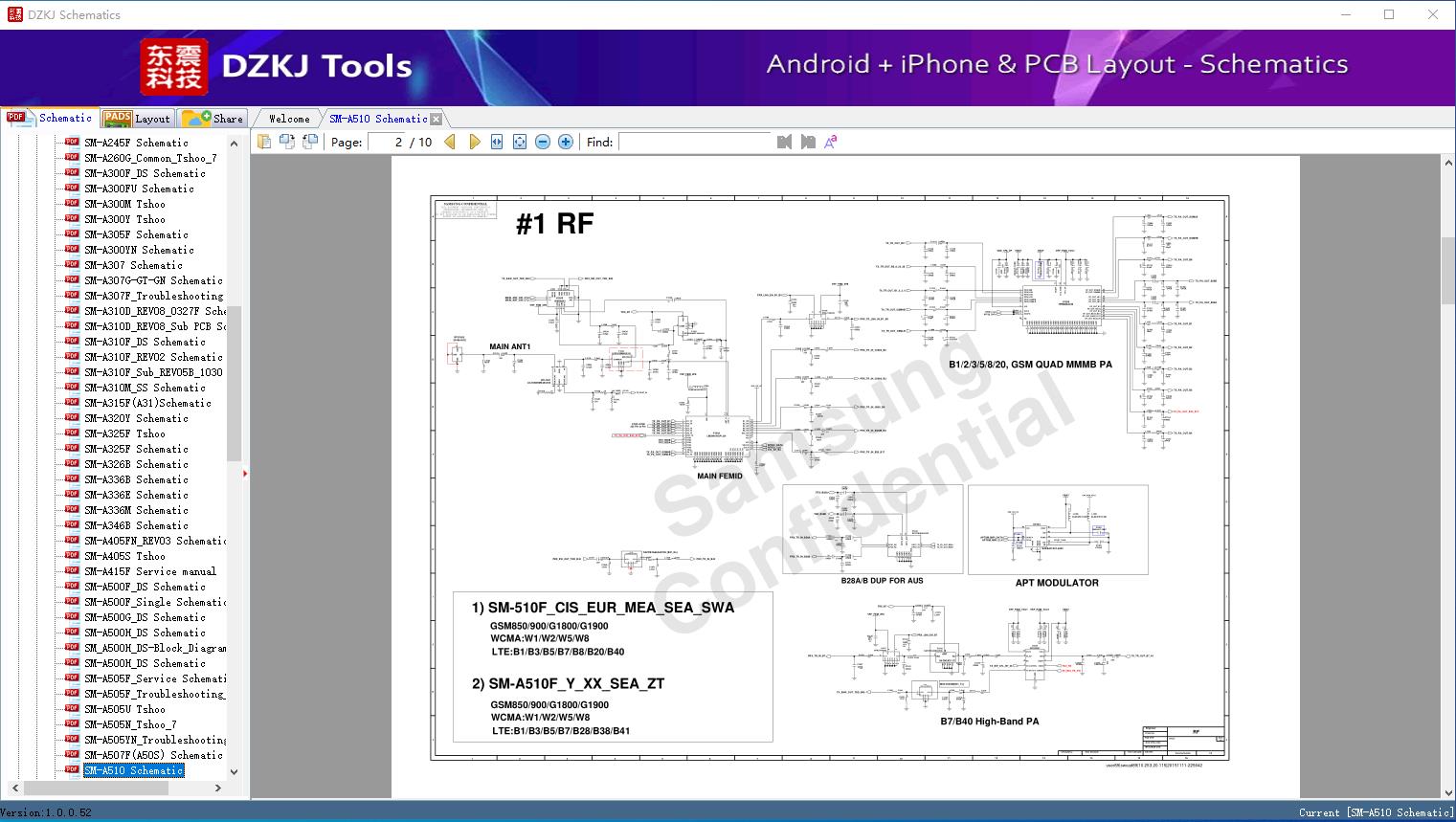1456x822 pixels.
Task: Open SM-A500H_DS-Block_Diagram file
Action: [155, 648]
